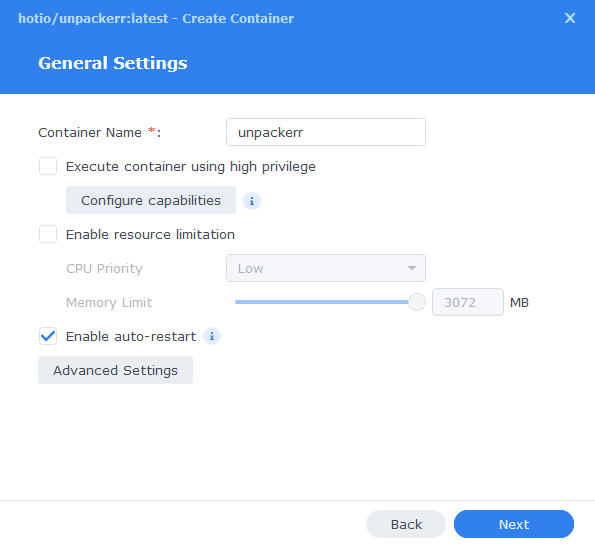Close the Create Container dialog with the X
The height and width of the screenshot is (546, 595).
[x=570, y=18]
